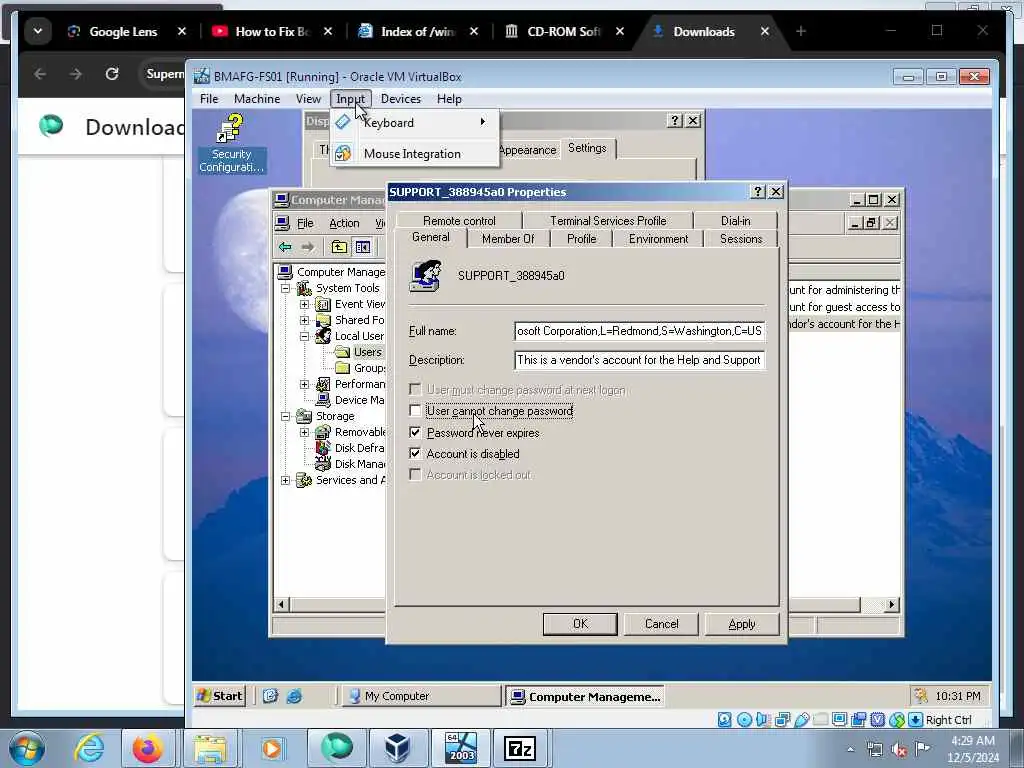Image resolution: width=1024 pixels, height=768 pixels.
Task: Collapse the System Tools tree node
Action: pos(285,288)
